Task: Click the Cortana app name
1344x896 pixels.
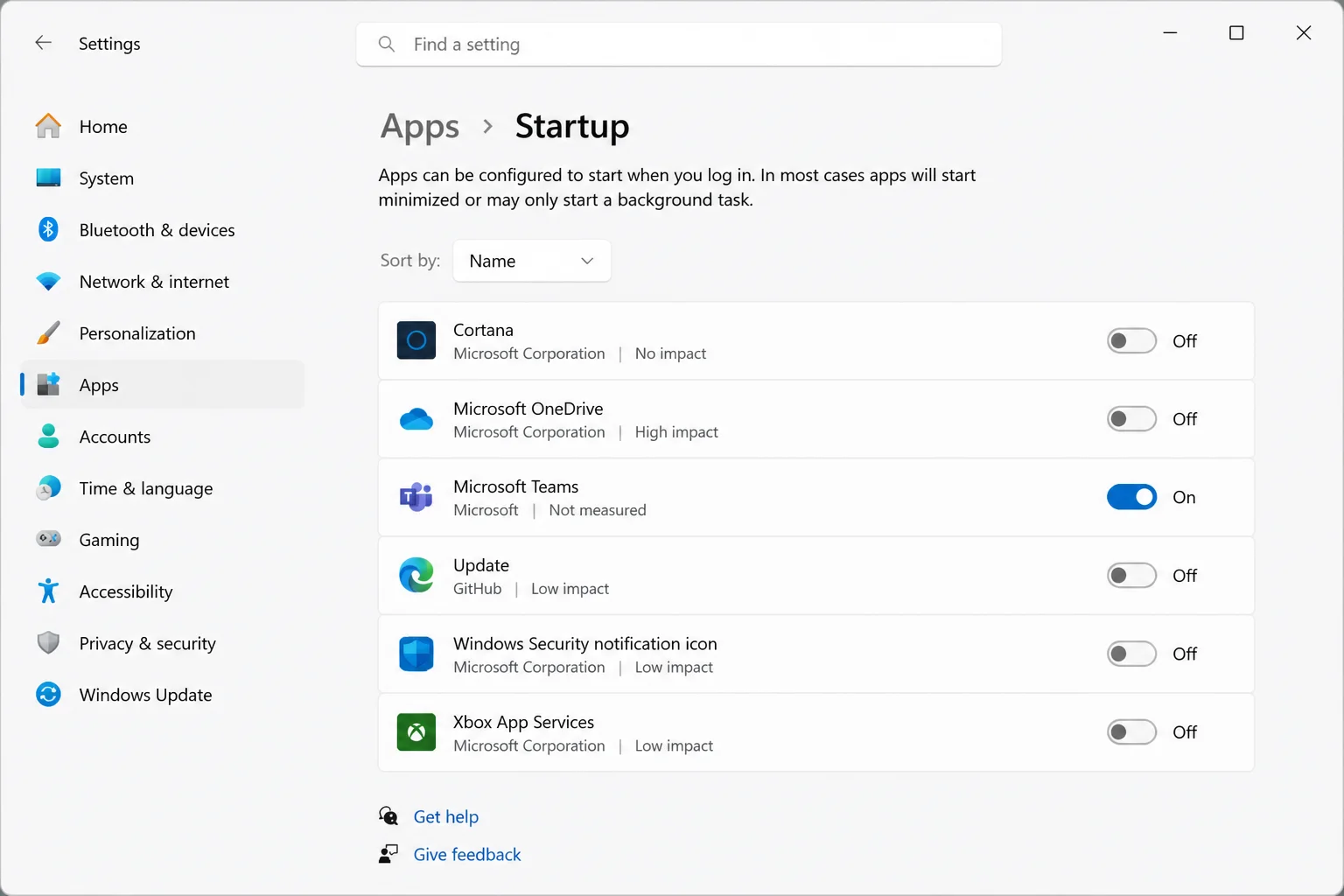Action: tap(483, 330)
